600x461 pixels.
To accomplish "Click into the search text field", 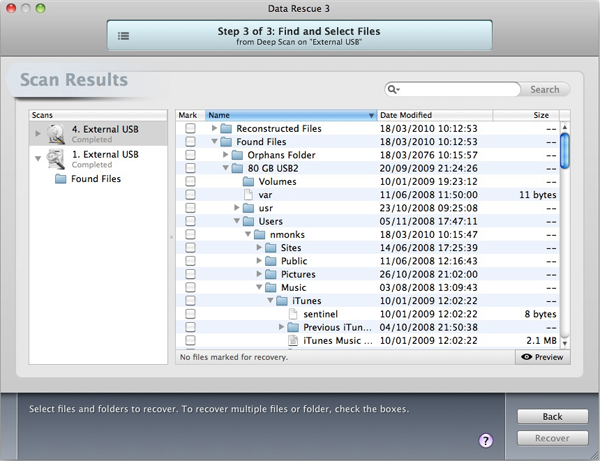I will pyautogui.click(x=460, y=90).
